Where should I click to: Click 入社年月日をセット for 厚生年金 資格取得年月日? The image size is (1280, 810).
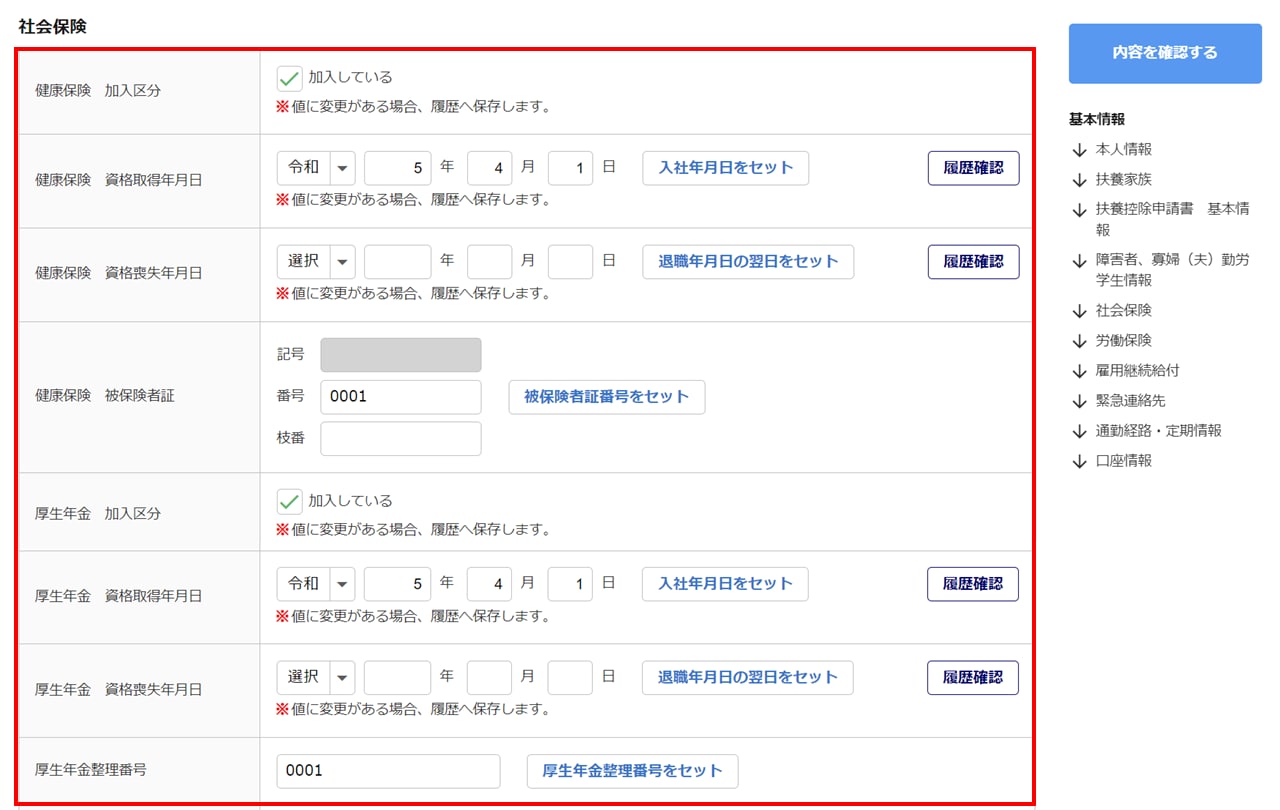725,584
